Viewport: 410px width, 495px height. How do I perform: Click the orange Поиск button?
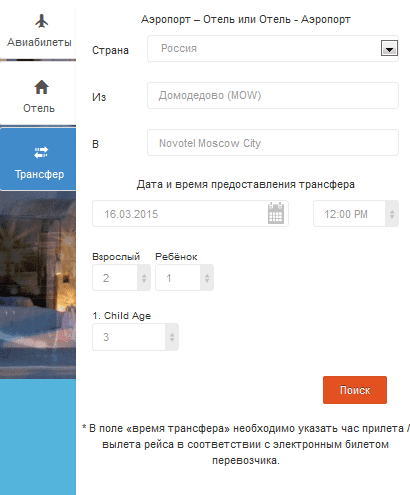click(355, 390)
